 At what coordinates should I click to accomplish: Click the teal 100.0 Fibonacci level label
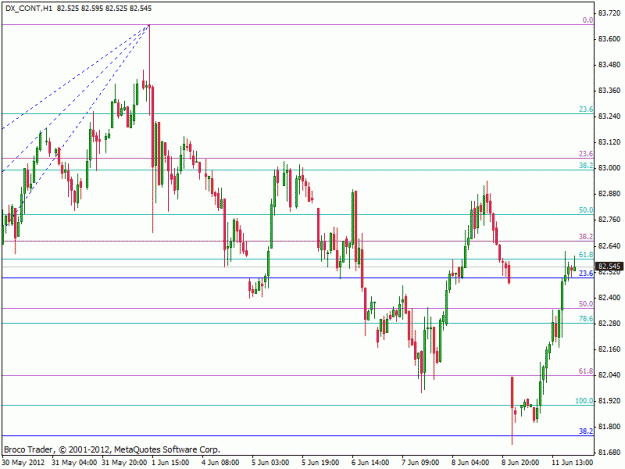pyautogui.click(x=584, y=401)
